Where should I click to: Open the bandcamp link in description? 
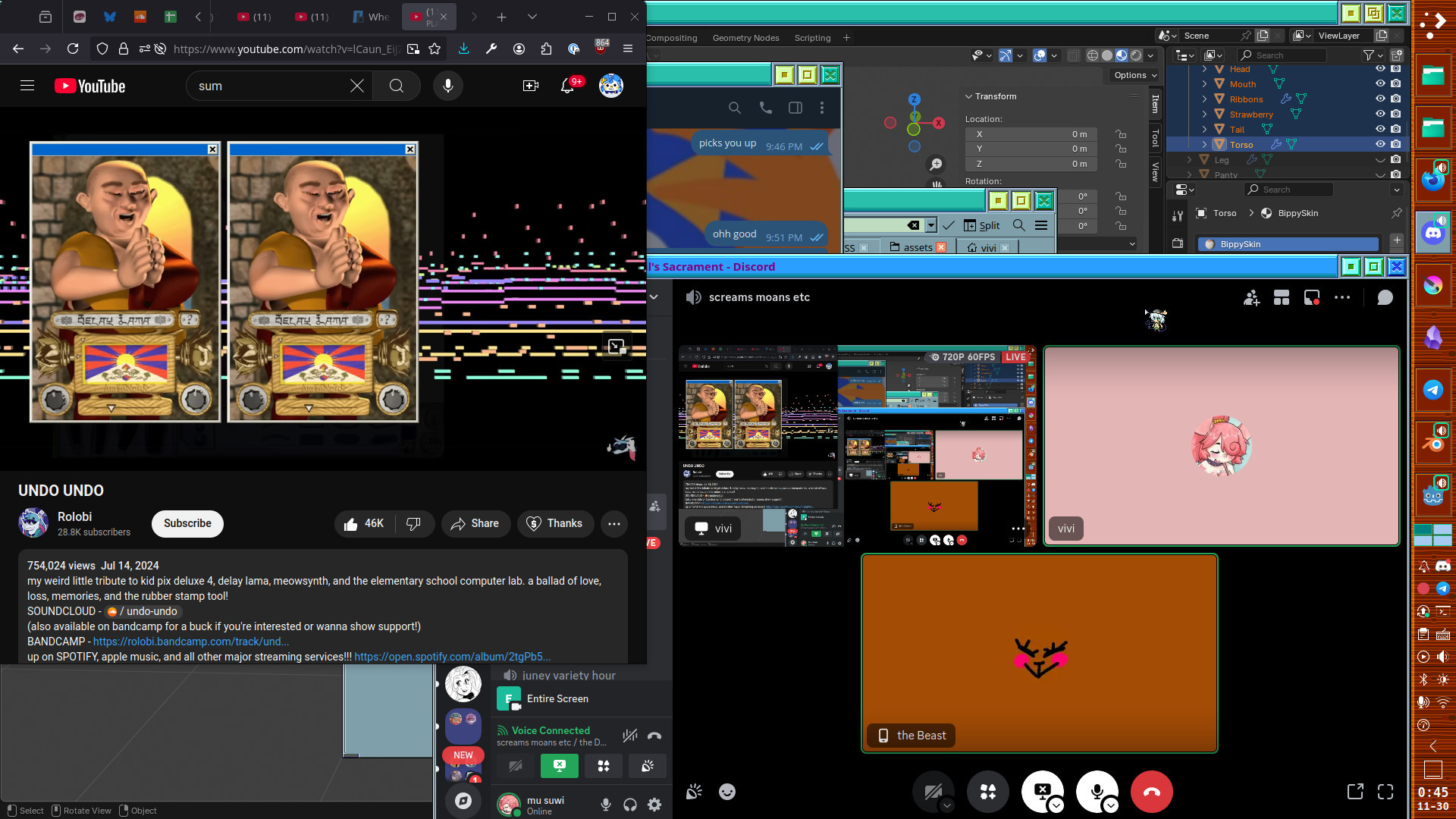[191, 642]
